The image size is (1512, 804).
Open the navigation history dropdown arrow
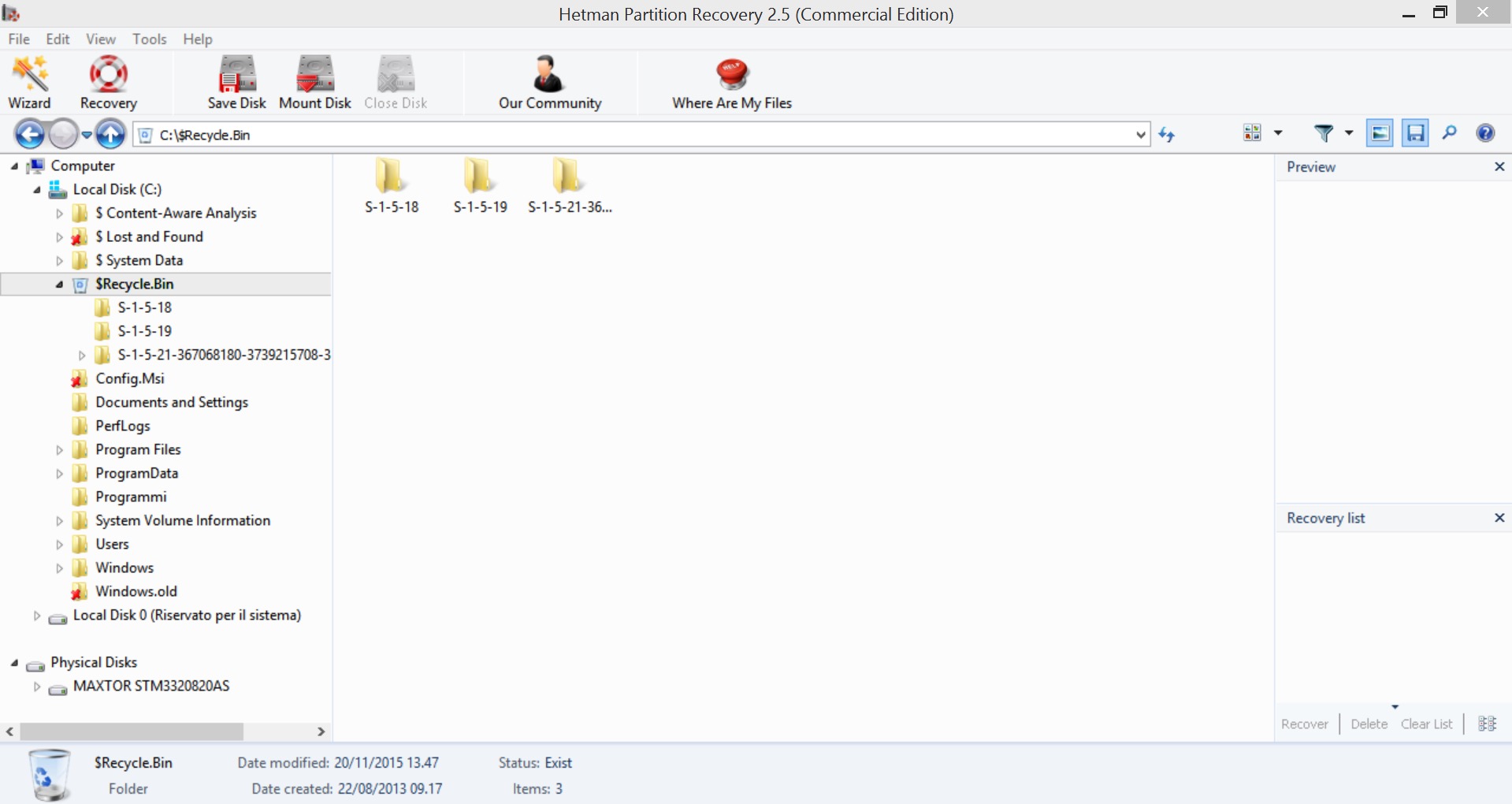pos(87,135)
